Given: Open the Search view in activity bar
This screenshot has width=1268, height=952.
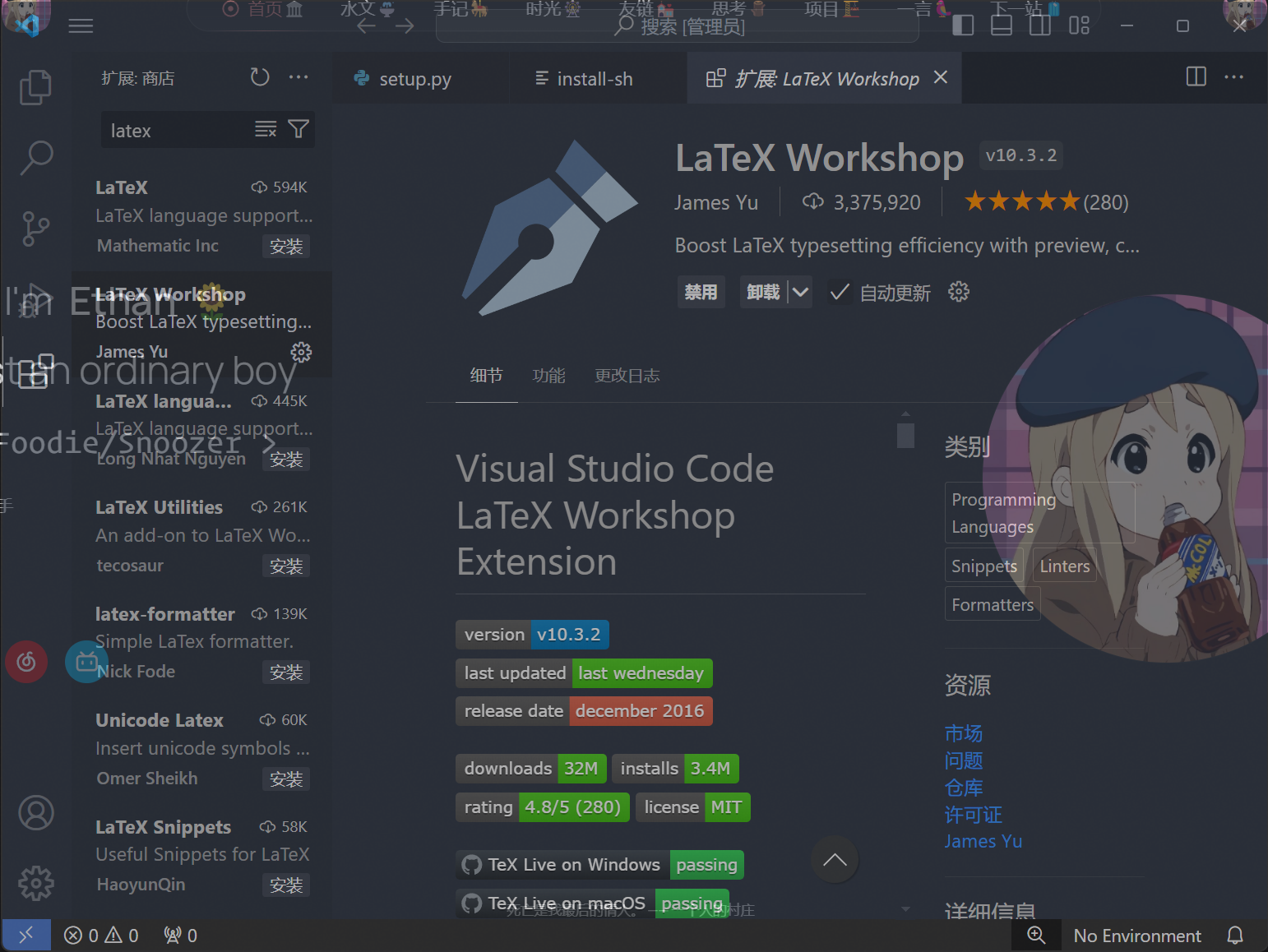Looking at the screenshot, I should point(36,157).
